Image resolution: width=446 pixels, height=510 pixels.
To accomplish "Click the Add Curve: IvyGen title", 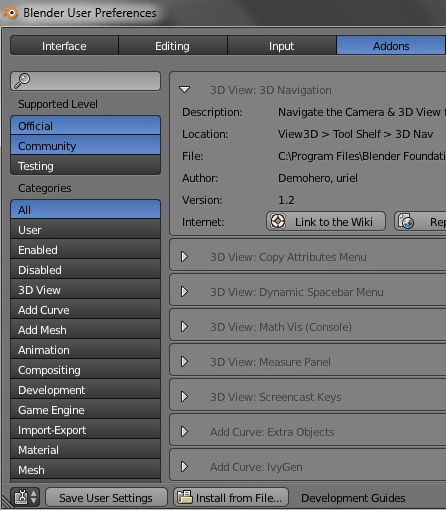I will (256, 467).
